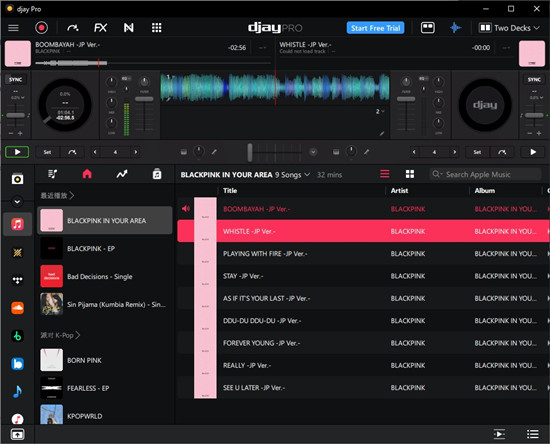Screen dimensions: 550x444
Task: Play the right deck
Action: pyautogui.click(x=533, y=152)
